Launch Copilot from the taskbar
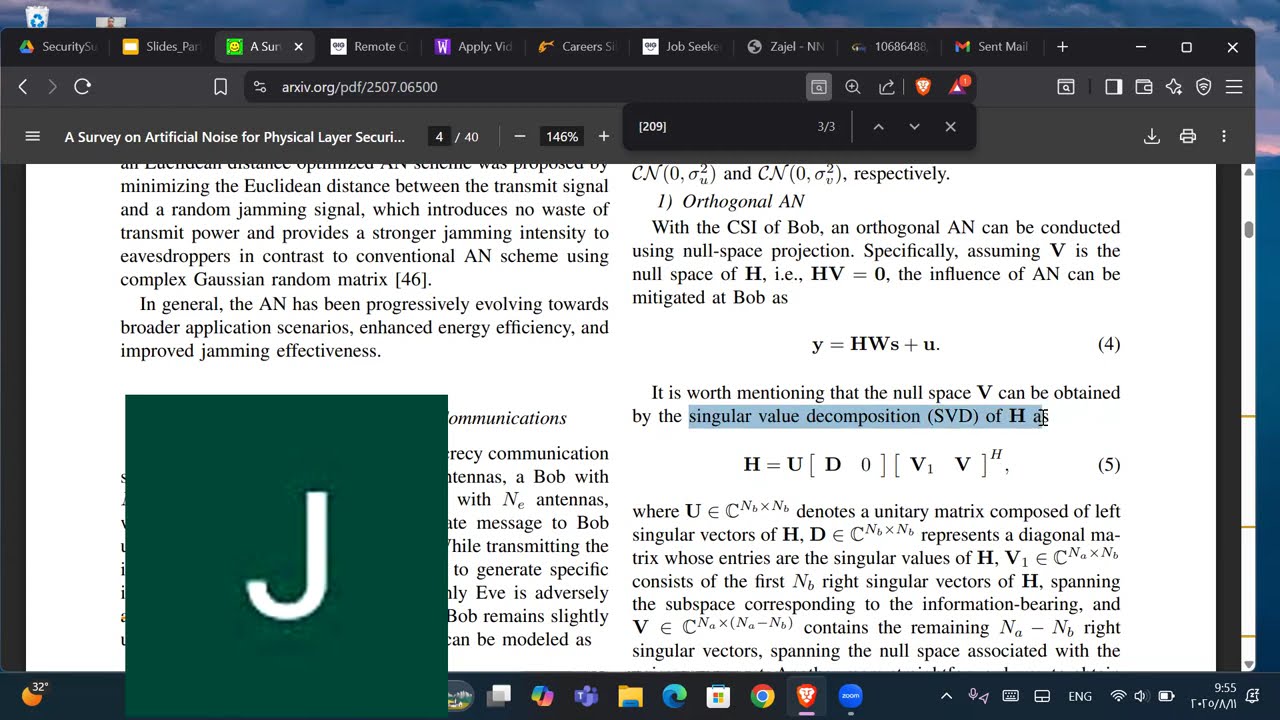The width and height of the screenshot is (1280, 720). 543,696
